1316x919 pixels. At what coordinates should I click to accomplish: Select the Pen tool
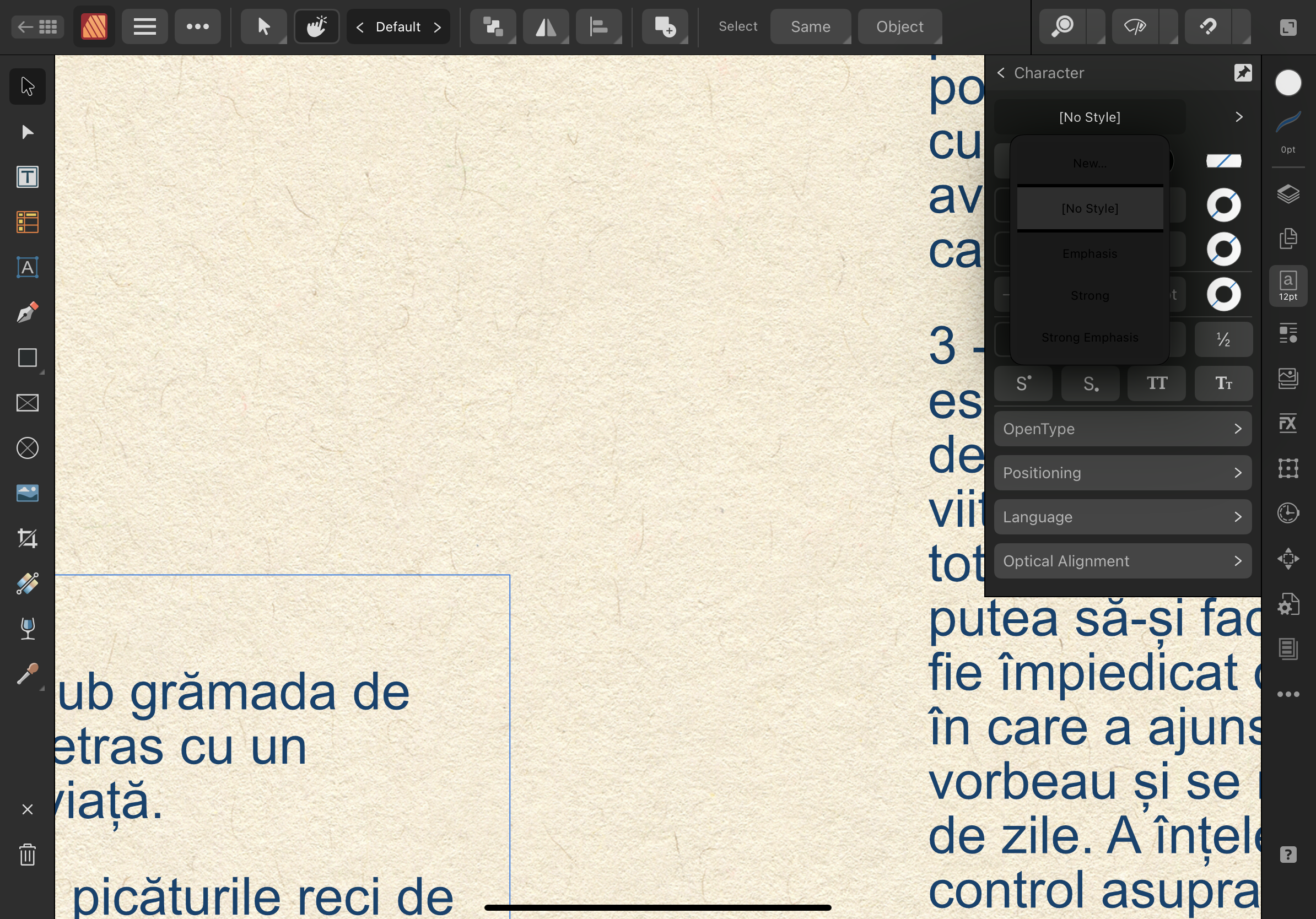pos(27,313)
